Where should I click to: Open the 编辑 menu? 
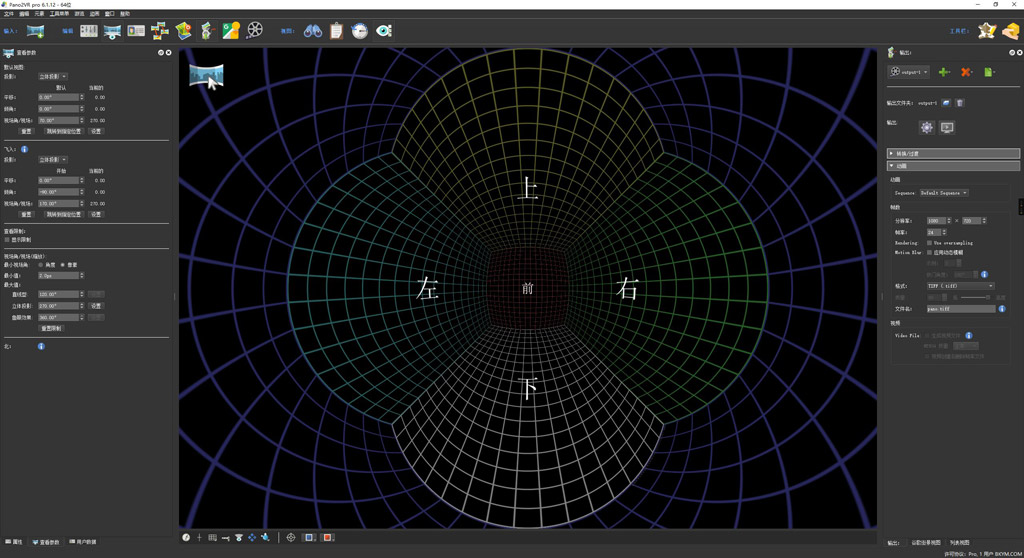[x=24, y=14]
